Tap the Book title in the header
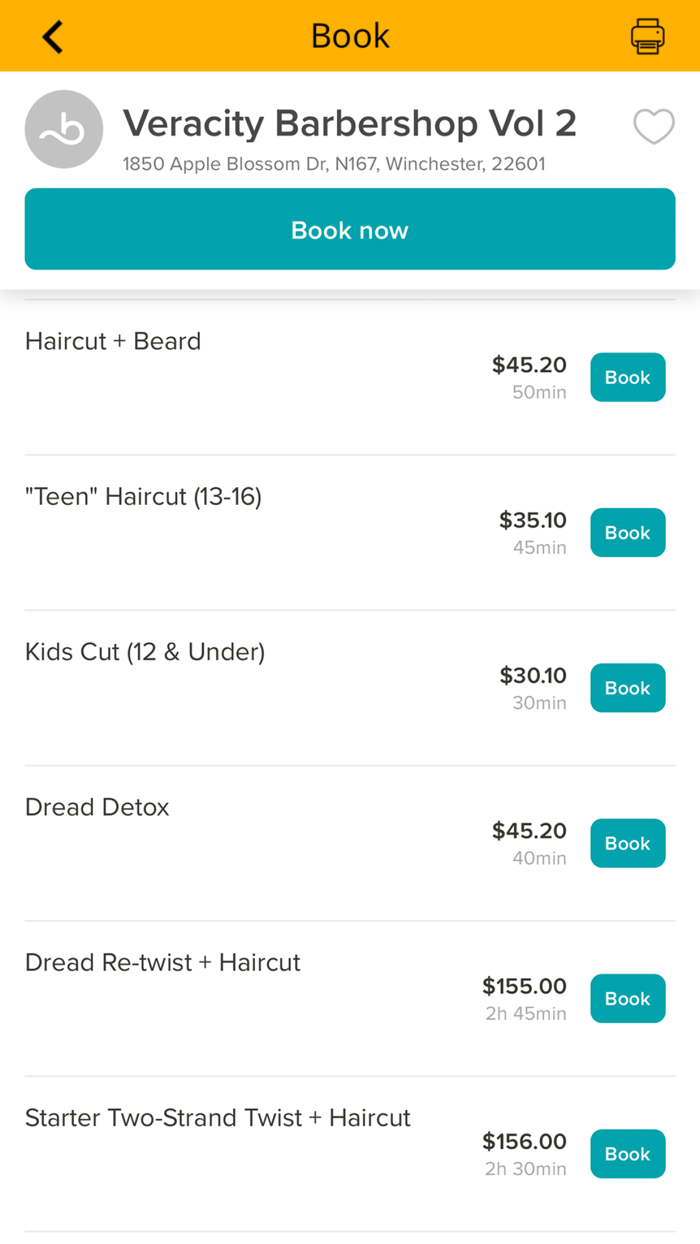The height and width of the screenshot is (1244, 700). tap(350, 35)
